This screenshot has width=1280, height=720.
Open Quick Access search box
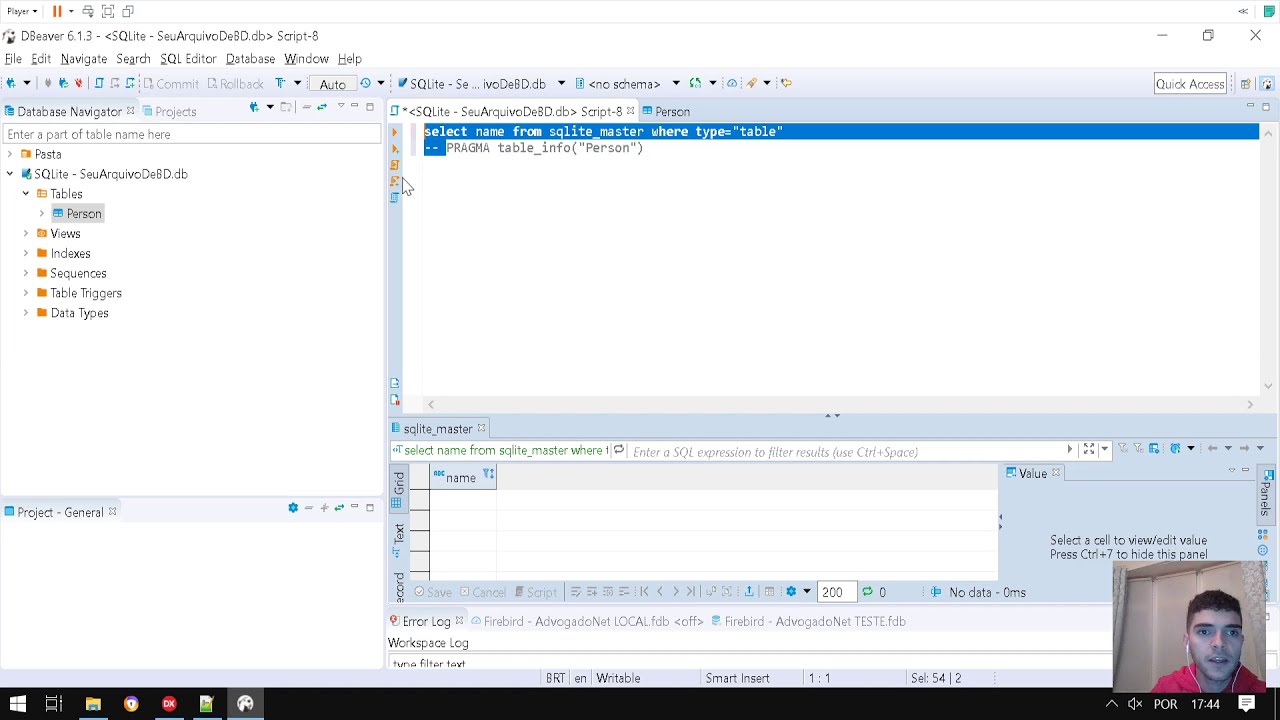(x=1190, y=84)
